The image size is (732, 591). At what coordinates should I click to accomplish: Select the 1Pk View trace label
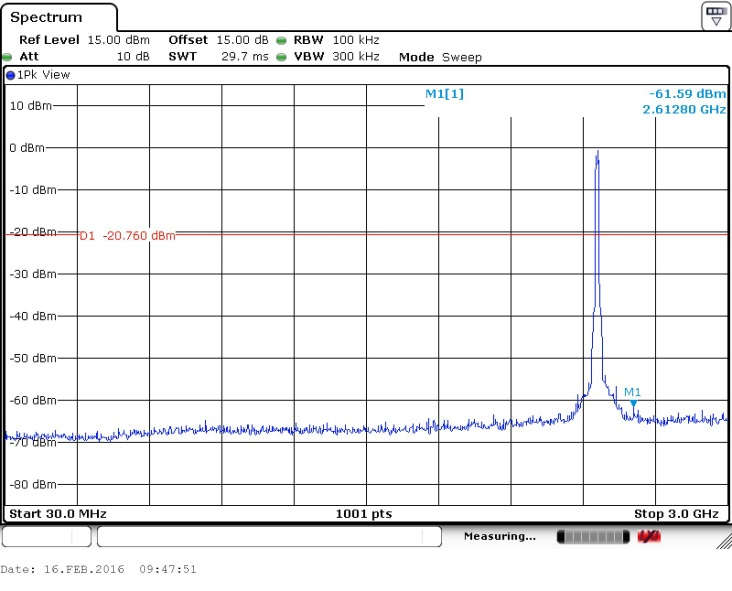(x=43, y=75)
